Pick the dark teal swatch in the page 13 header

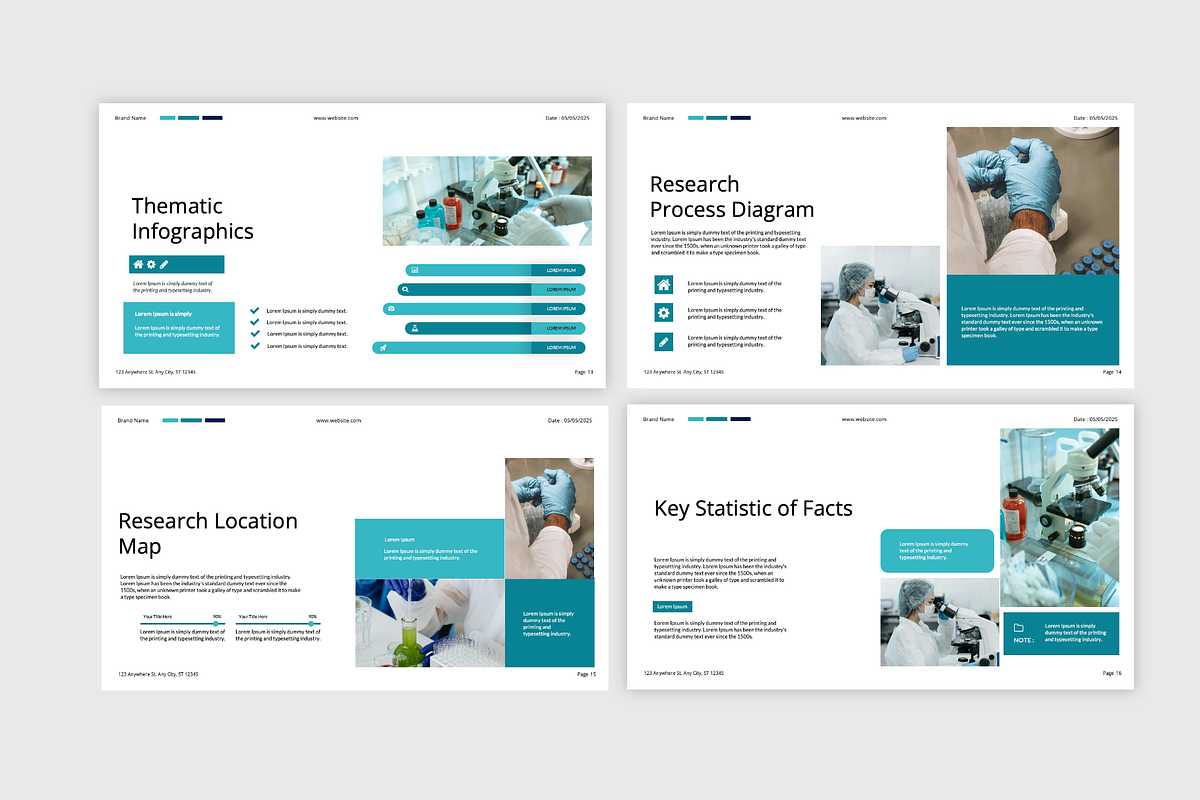coord(188,118)
